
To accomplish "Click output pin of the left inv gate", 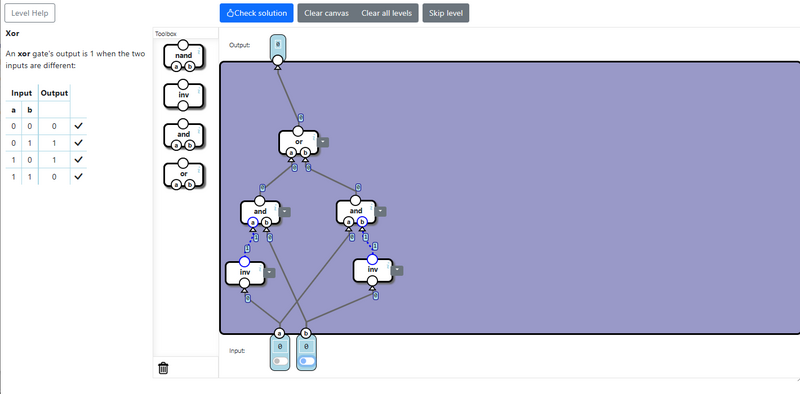I will (244, 262).
